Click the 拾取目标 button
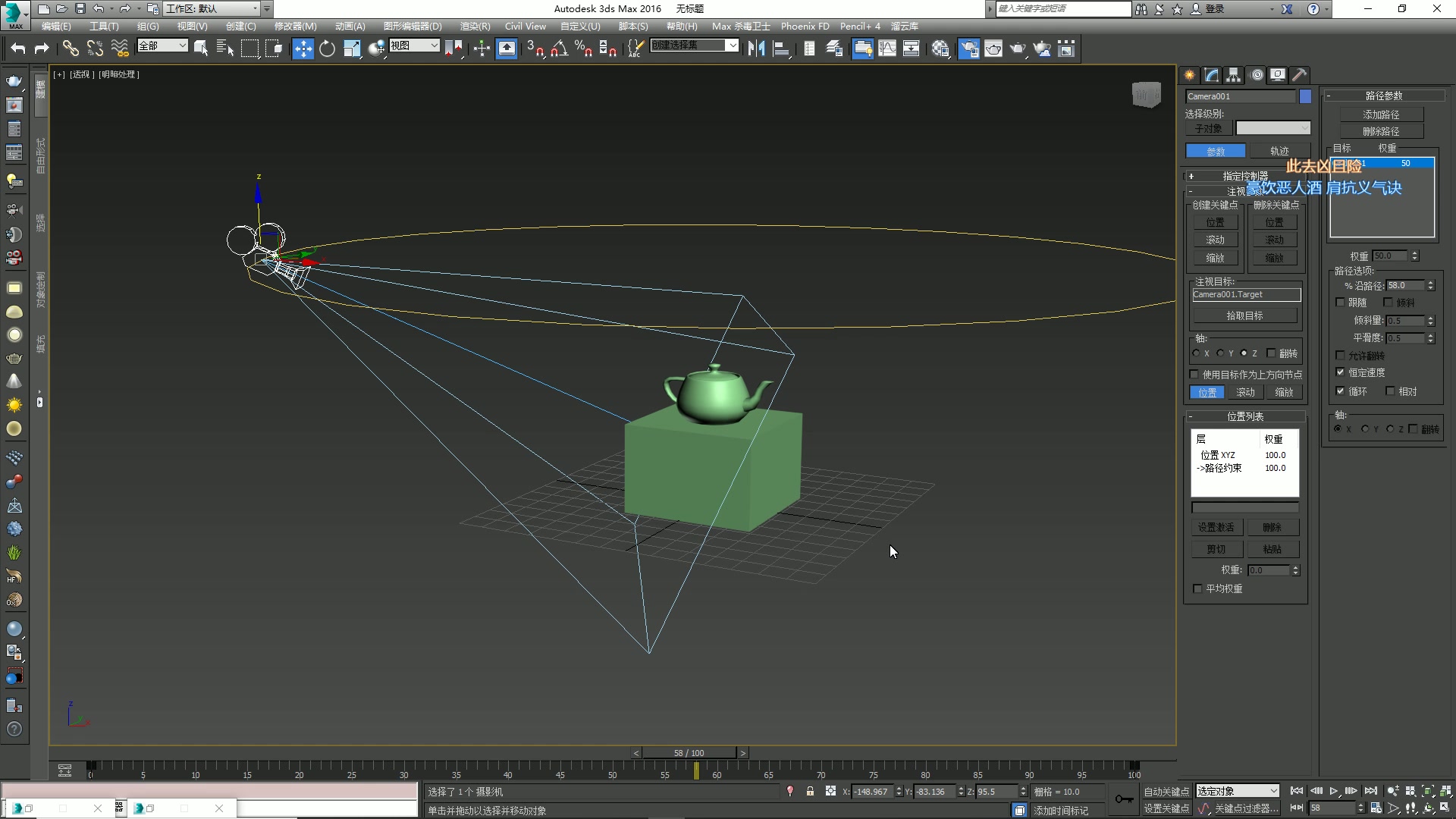The height and width of the screenshot is (819, 1456). [x=1244, y=315]
